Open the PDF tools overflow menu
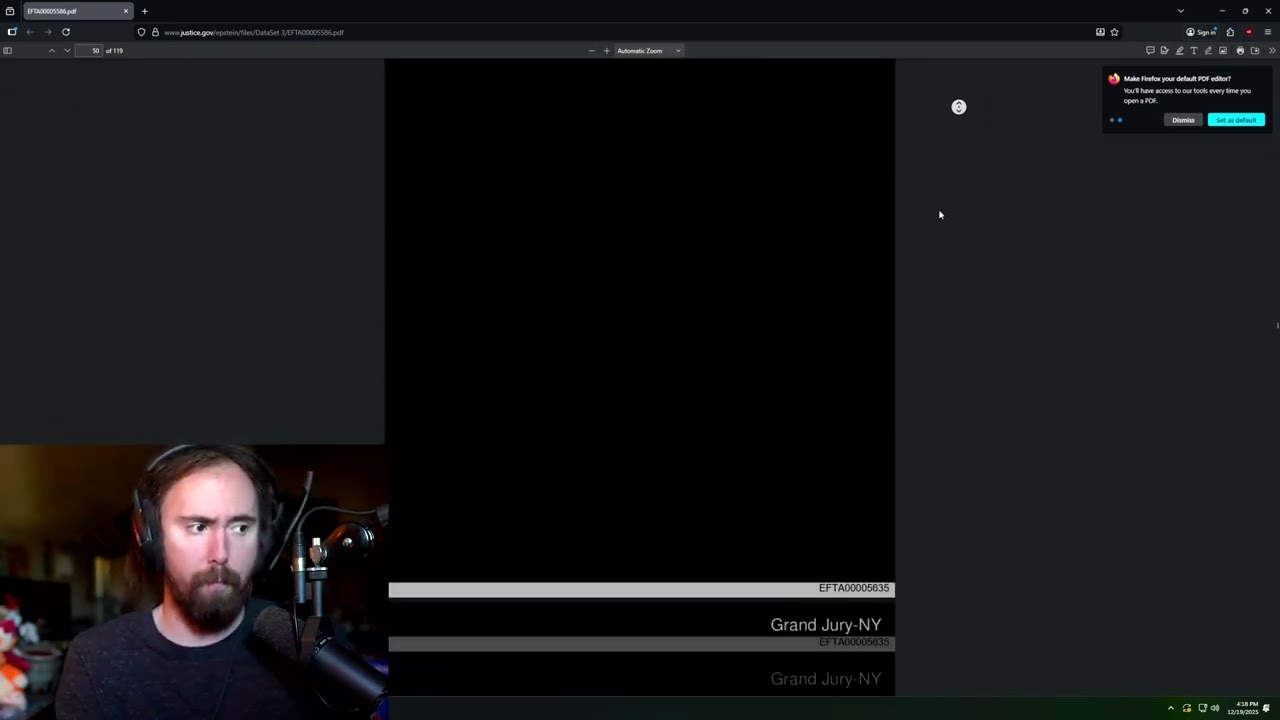This screenshot has width=1280, height=720. tap(1272, 50)
